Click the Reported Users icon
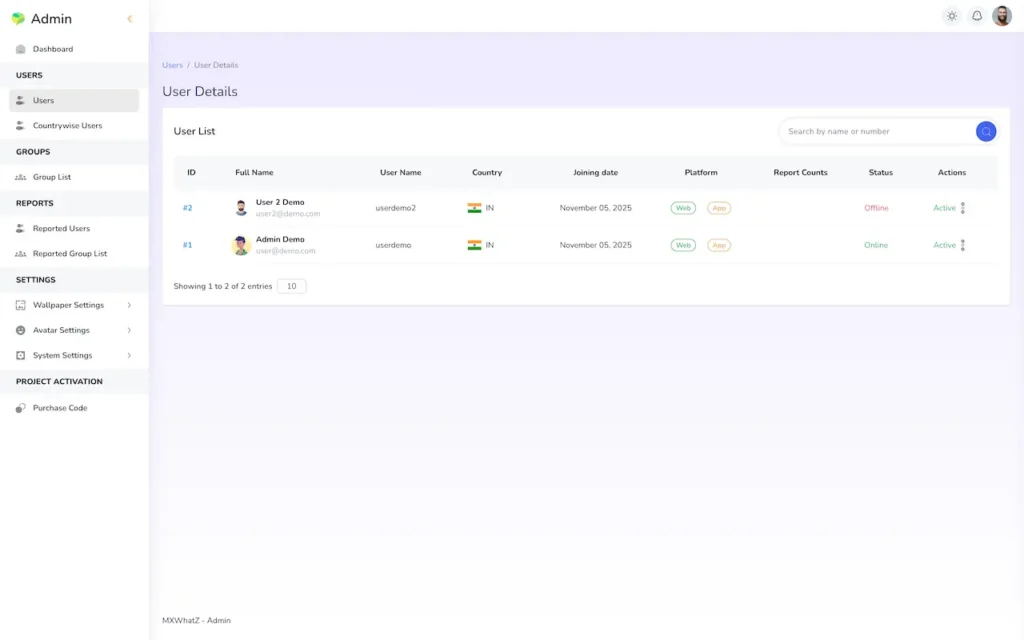Viewport: 1024px width, 640px height. pos(21,229)
